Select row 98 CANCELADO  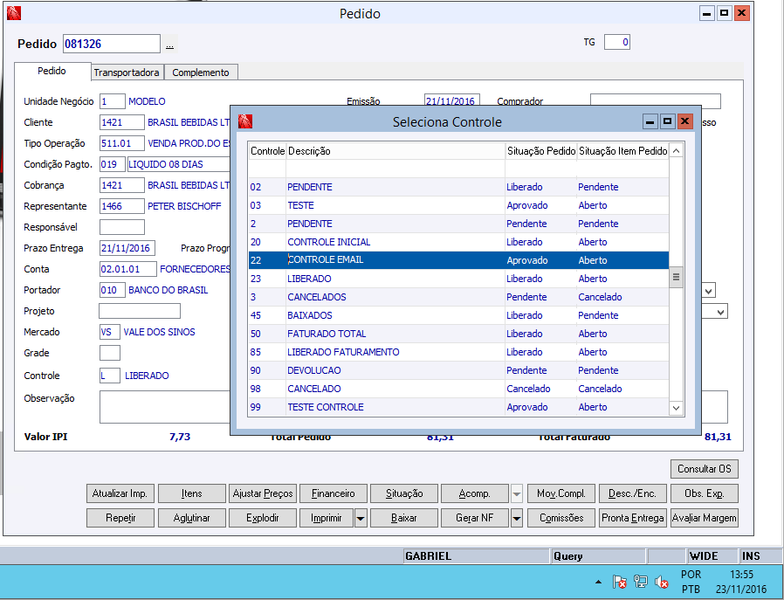458,388
